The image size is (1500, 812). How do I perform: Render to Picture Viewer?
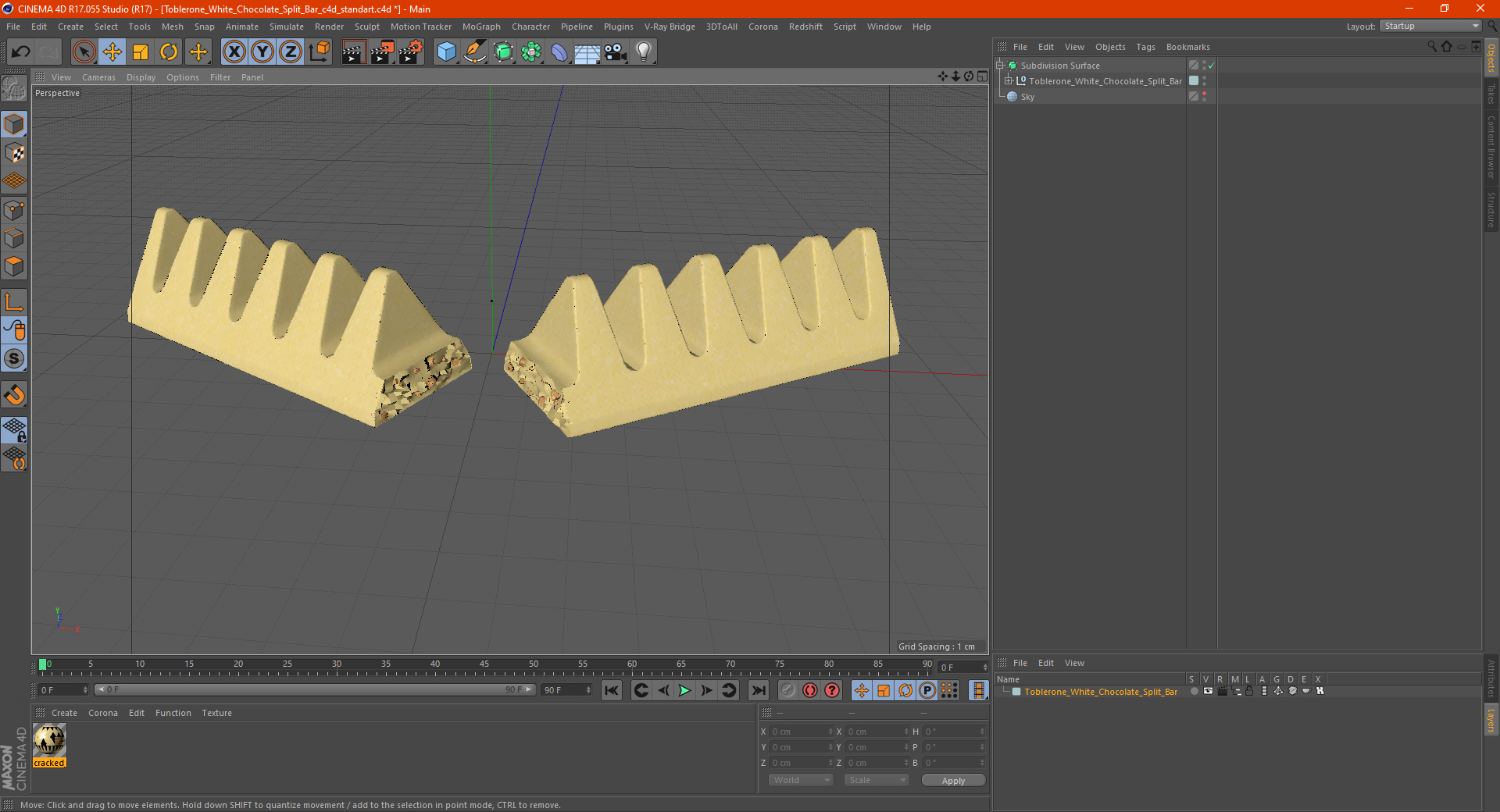382,52
